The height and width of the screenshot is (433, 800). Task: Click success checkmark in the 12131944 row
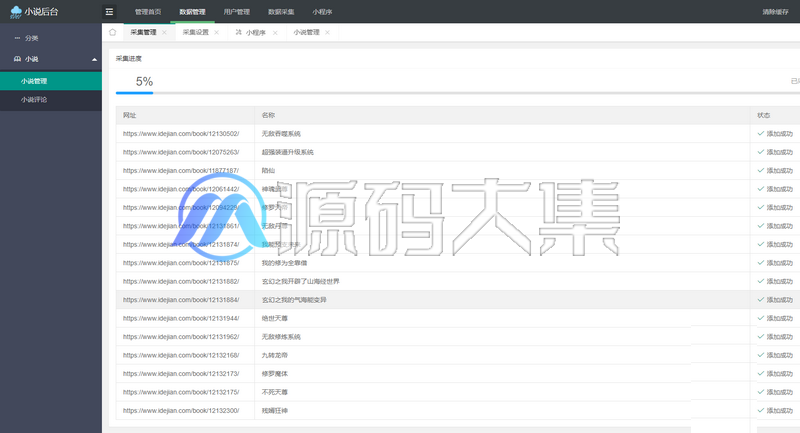pyautogui.click(x=761, y=318)
